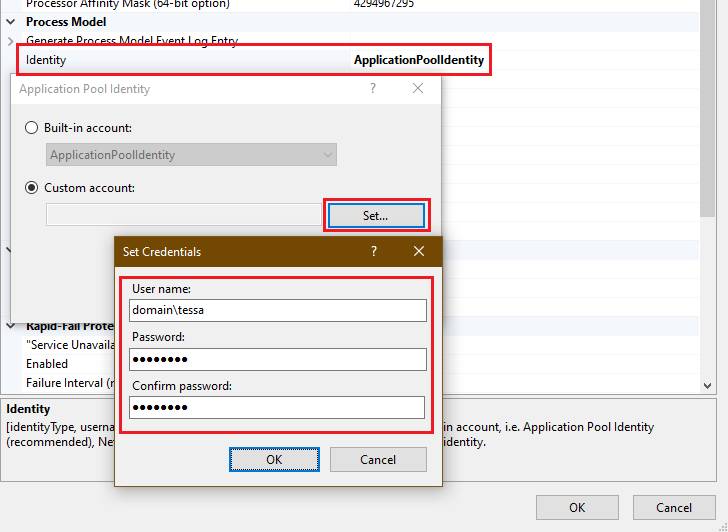Click Cancel in the Set Credentials dialog
The image size is (728, 532).
pyautogui.click(x=378, y=459)
